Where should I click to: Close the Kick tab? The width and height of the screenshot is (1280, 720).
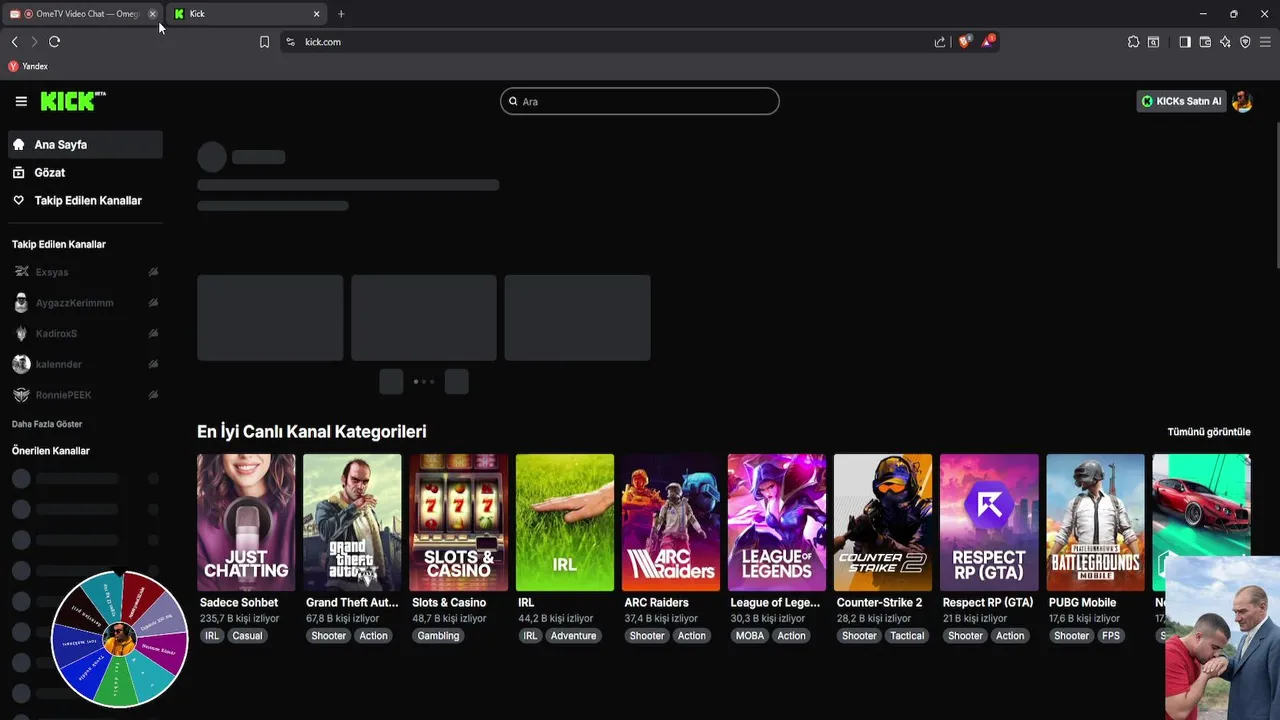click(317, 14)
